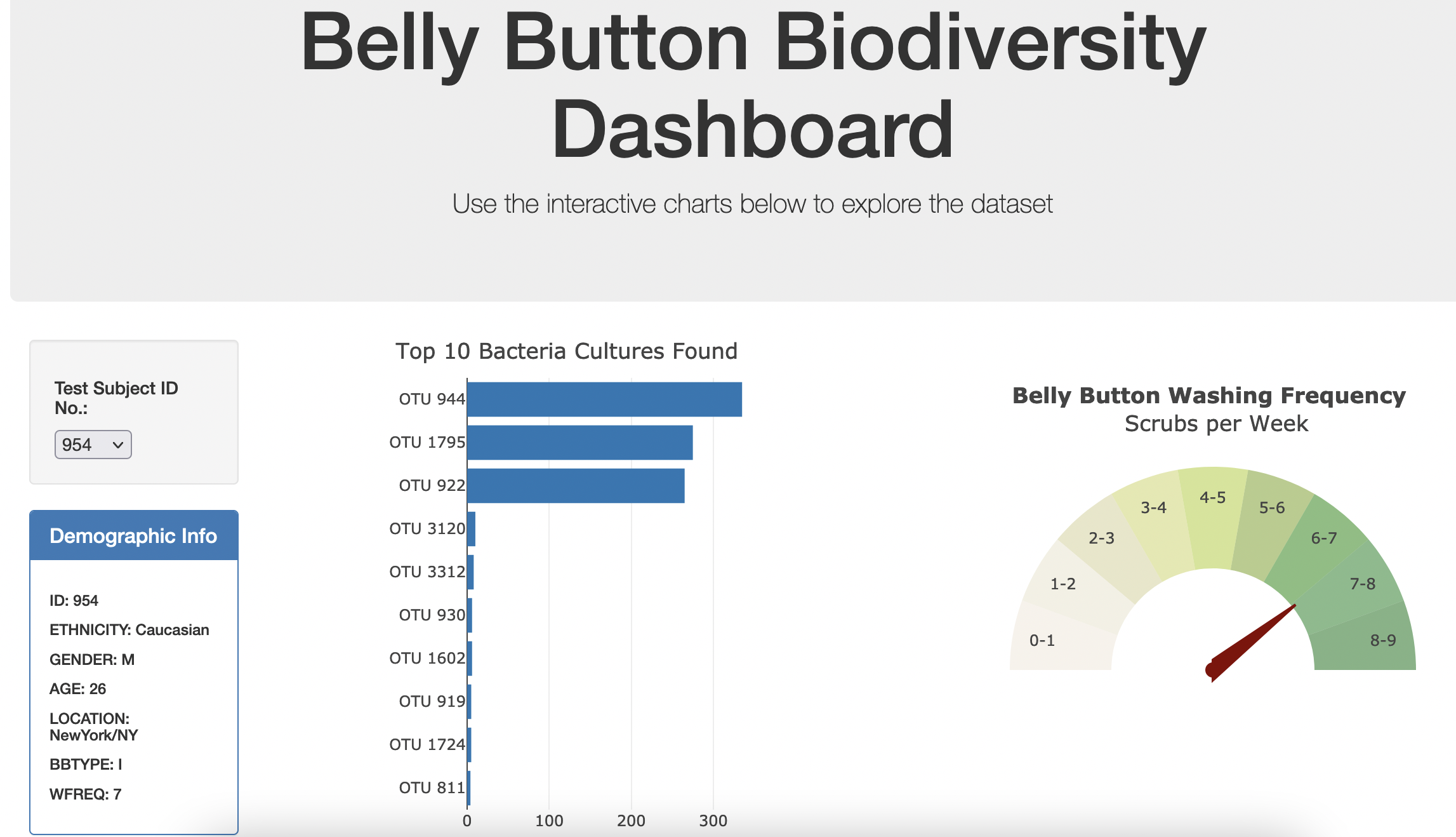Select the ETHNICITY: Caucasian line
This screenshot has height=837, width=1456.
[x=129, y=629]
